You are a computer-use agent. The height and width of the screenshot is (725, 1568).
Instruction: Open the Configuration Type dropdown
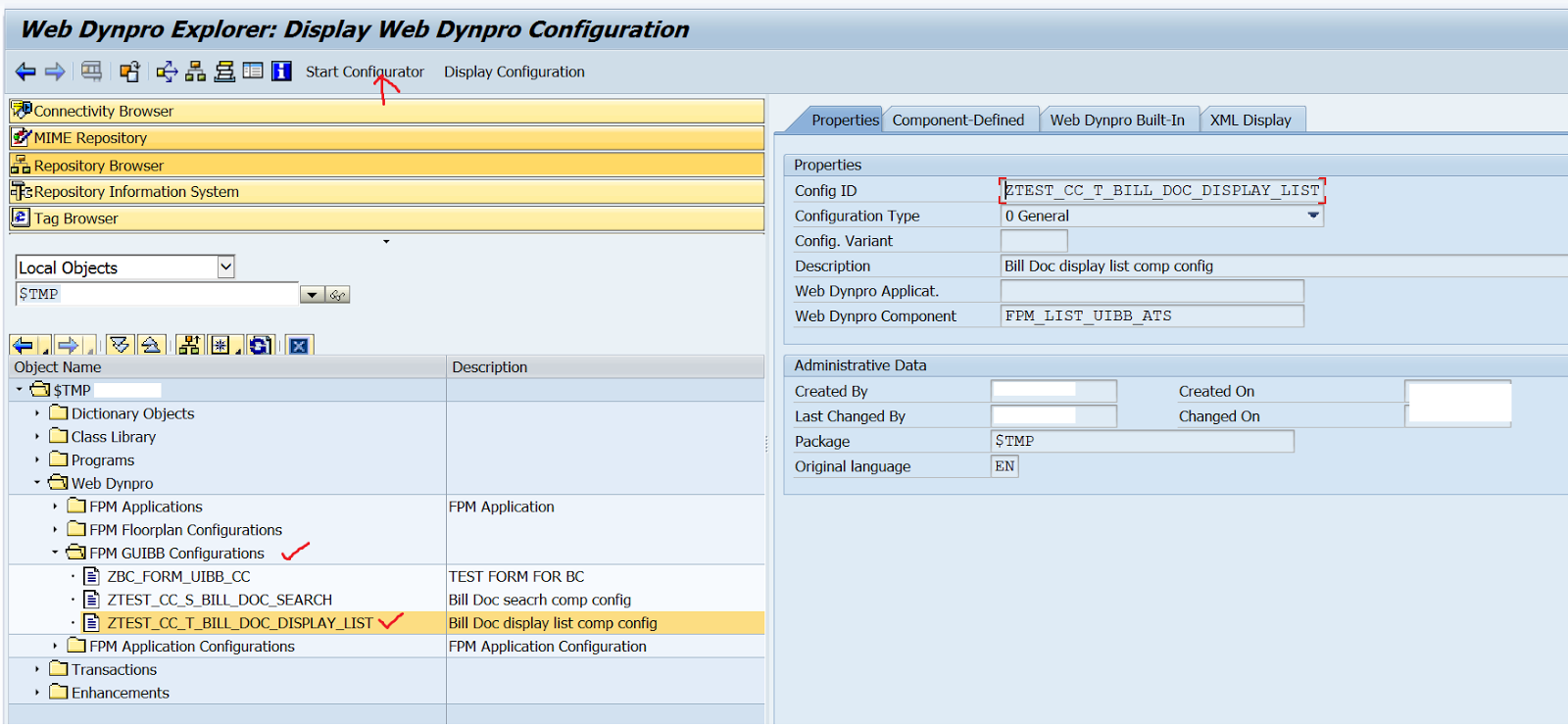(1312, 216)
